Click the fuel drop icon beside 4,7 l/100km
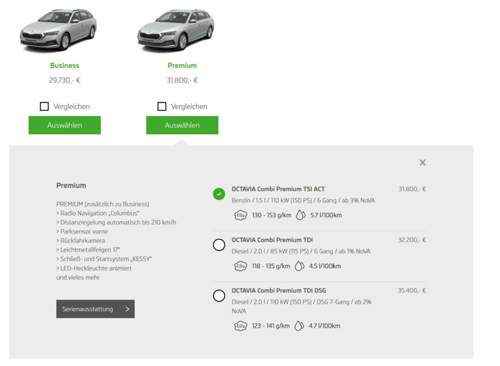 coord(299,325)
